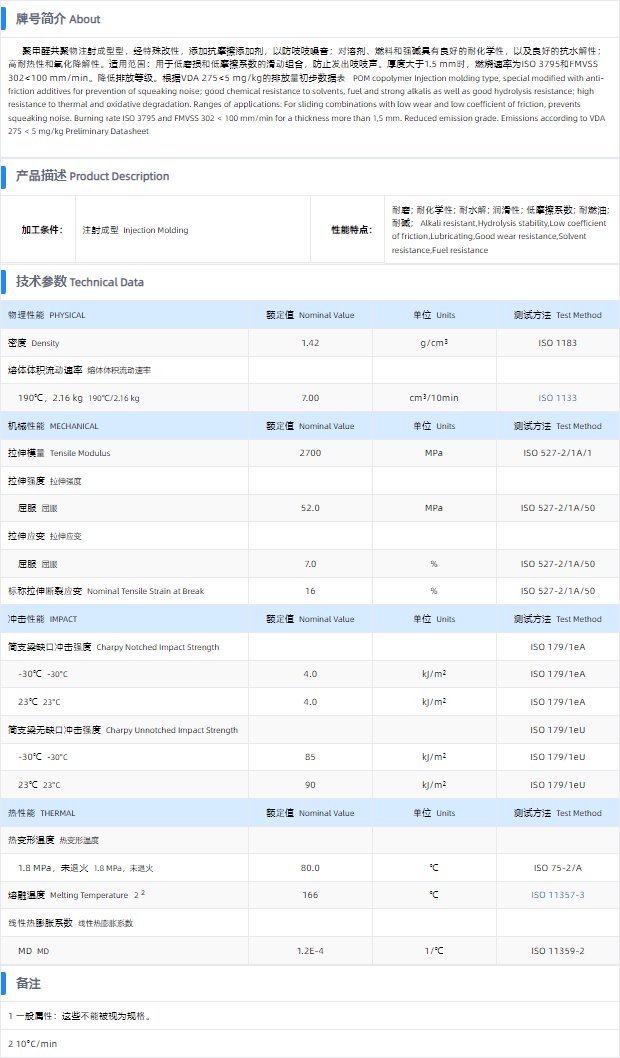Click the 拉伸强度 row label

(45, 481)
